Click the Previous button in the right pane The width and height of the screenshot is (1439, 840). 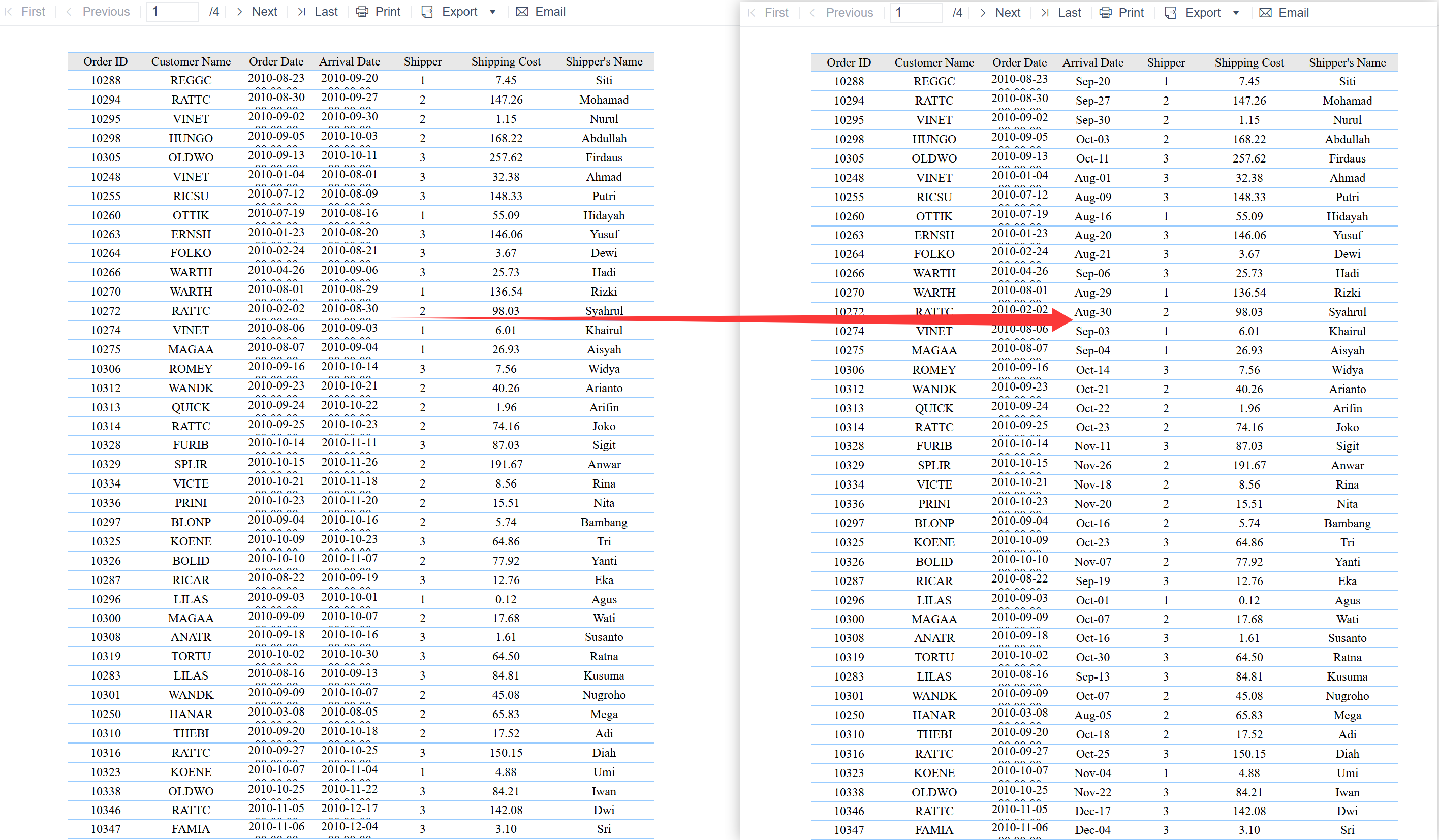(849, 13)
